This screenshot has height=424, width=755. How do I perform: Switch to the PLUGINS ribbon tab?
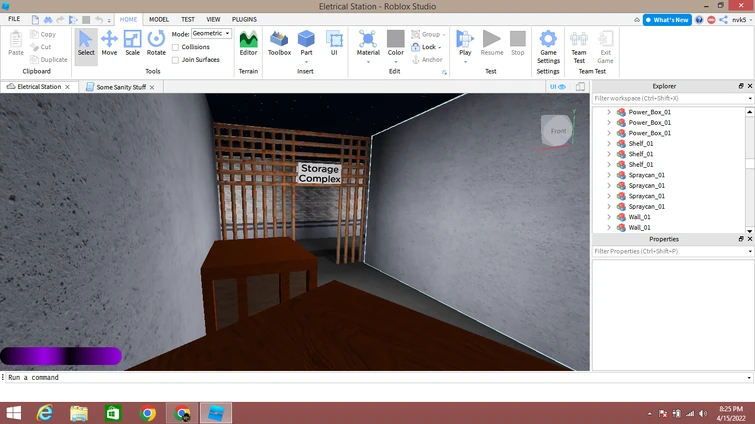(244, 19)
